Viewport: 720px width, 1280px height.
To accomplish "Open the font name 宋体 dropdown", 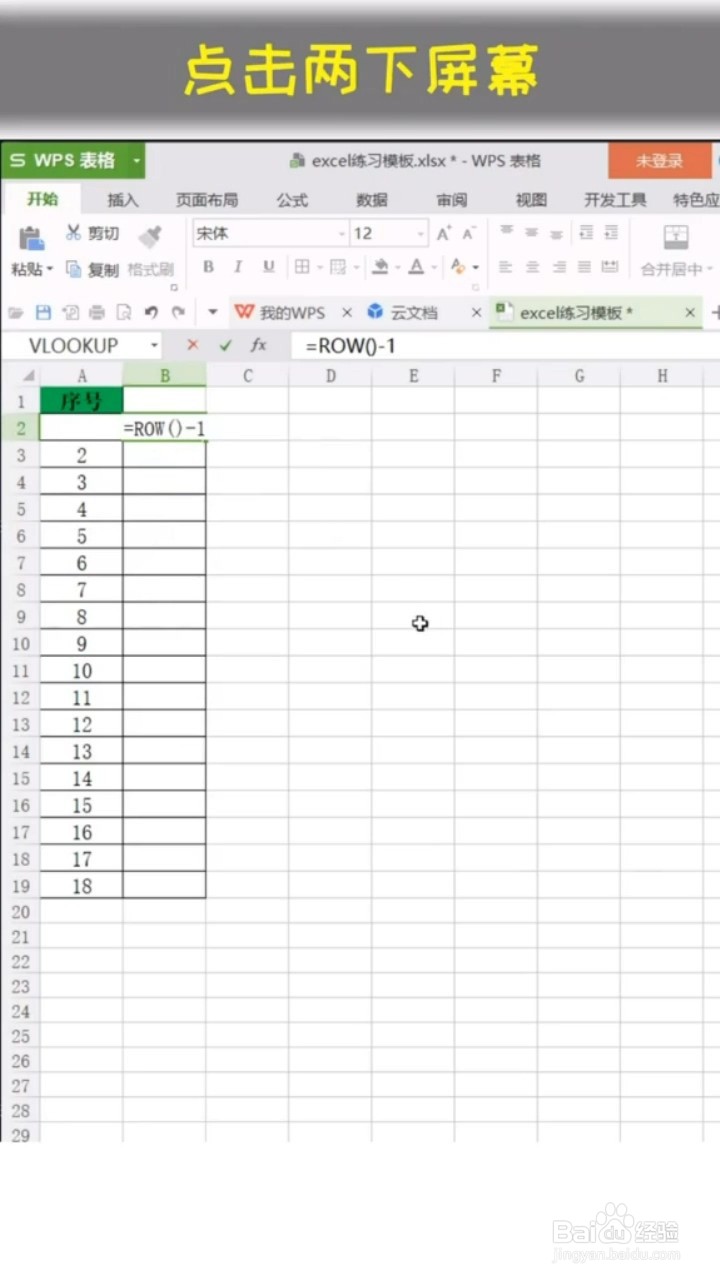I will pos(341,233).
